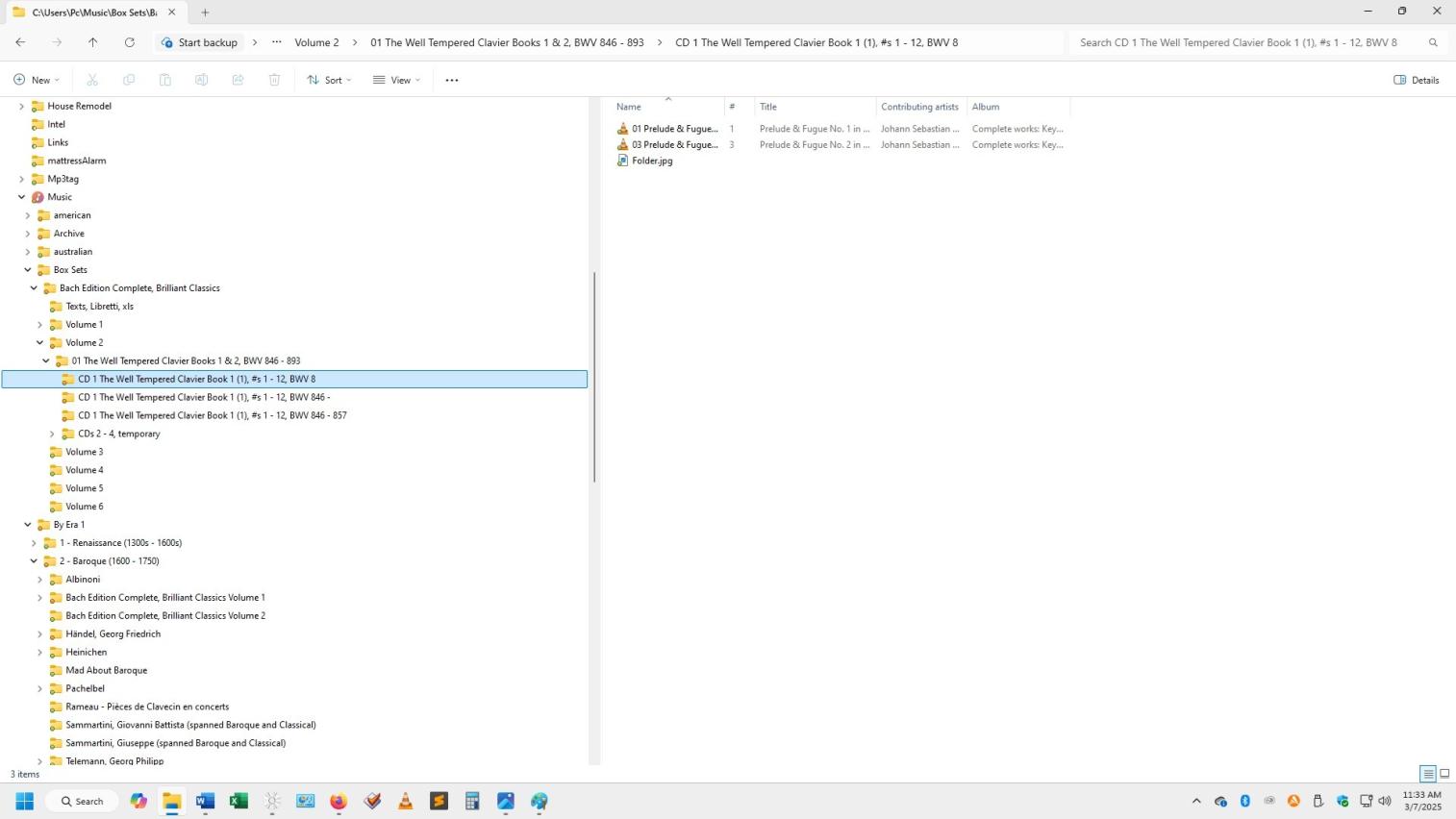Screen dimensions: 1456x819
Task: Switch to large thumbnails view in status bar
Action: click(x=1444, y=774)
